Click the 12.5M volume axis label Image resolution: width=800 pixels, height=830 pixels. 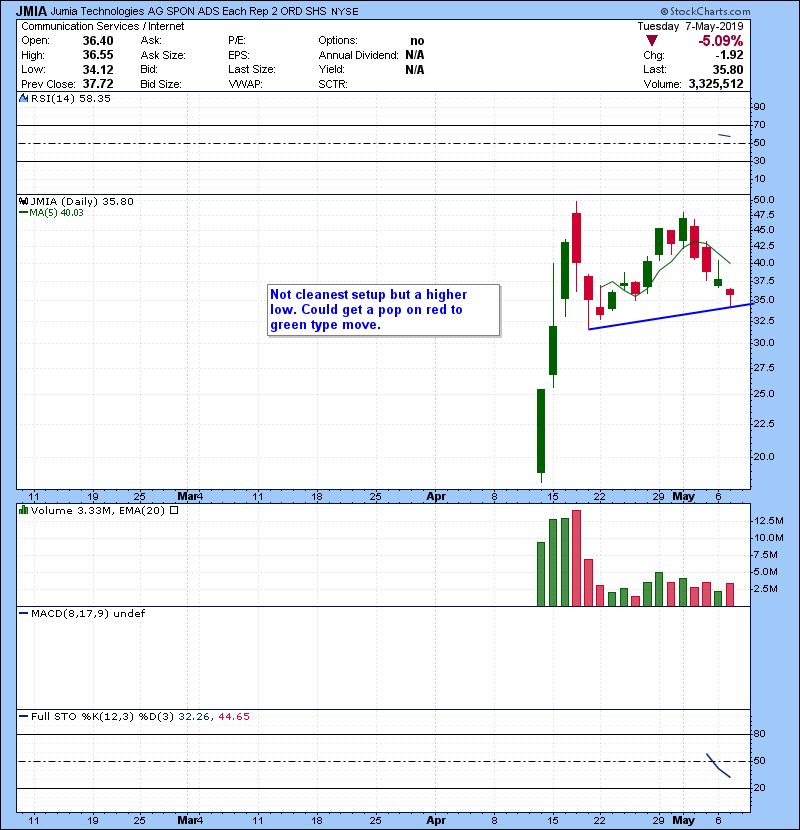(x=769, y=520)
